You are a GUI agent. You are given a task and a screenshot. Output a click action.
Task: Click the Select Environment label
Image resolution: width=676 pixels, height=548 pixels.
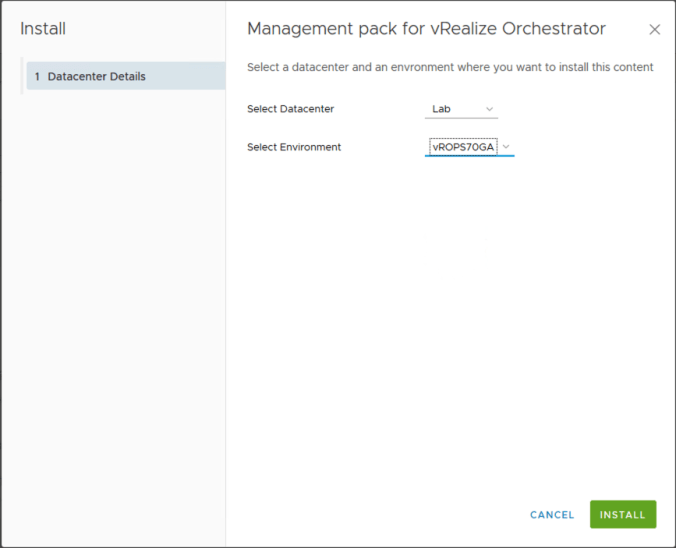point(294,147)
